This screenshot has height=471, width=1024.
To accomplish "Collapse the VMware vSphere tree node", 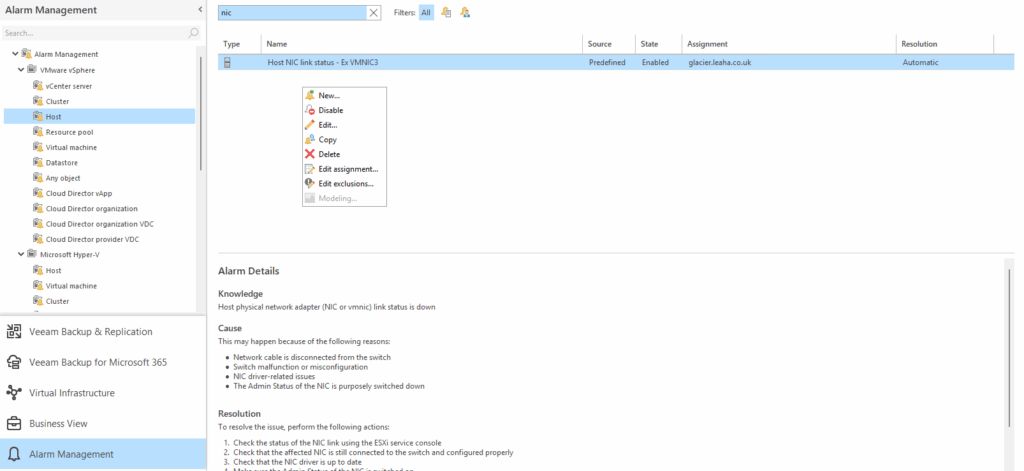I will 21,70.
